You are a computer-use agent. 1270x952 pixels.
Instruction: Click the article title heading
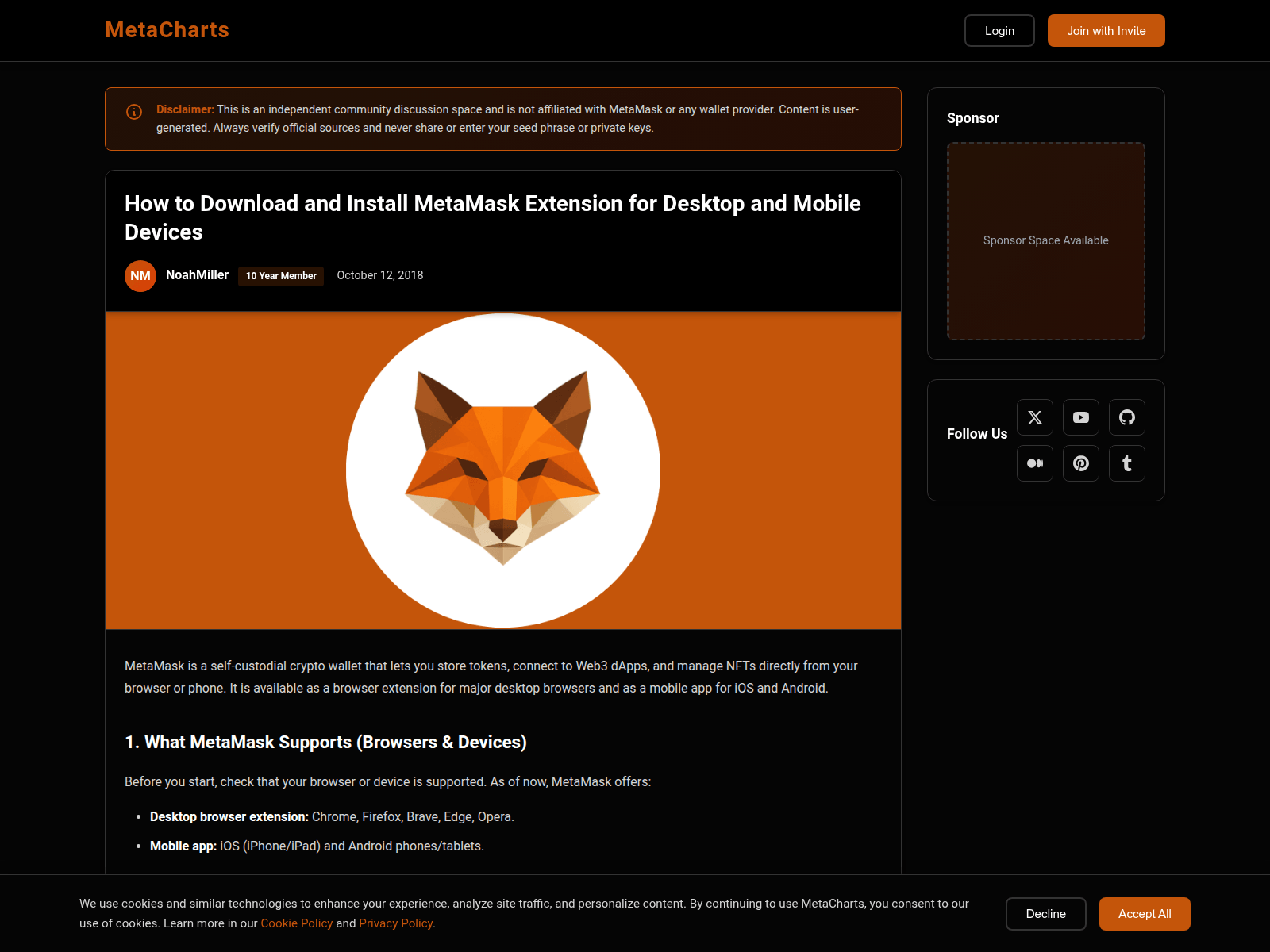click(x=493, y=217)
